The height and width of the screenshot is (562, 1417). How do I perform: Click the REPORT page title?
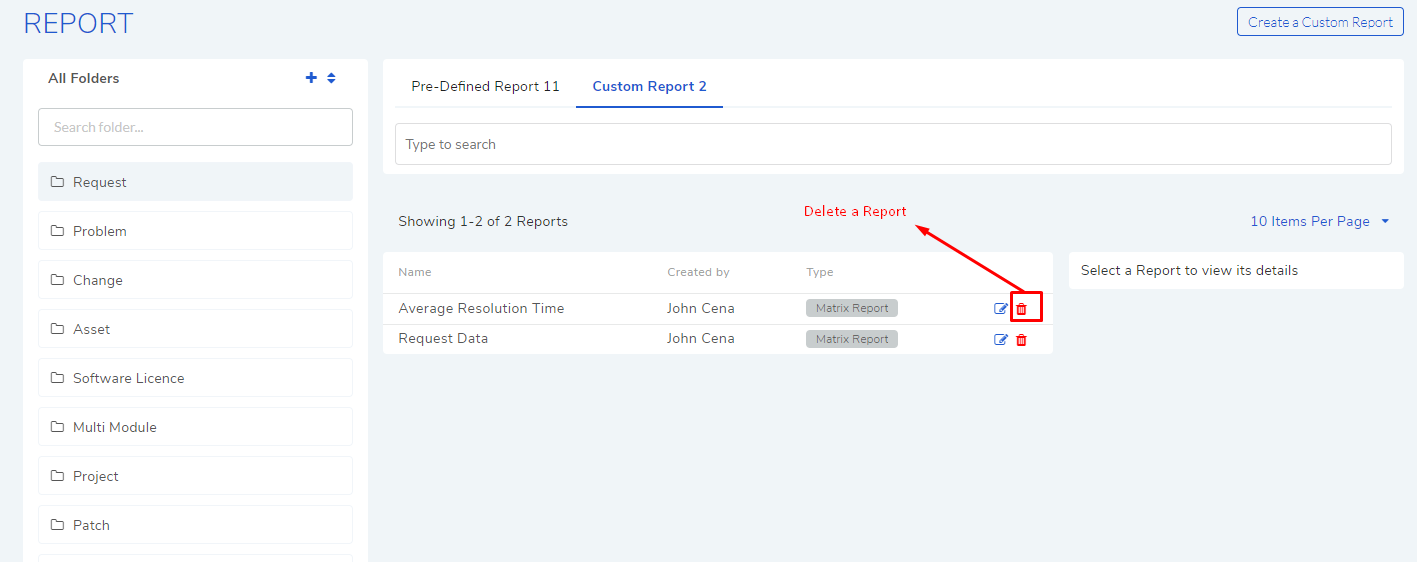click(x=78, y=24)
